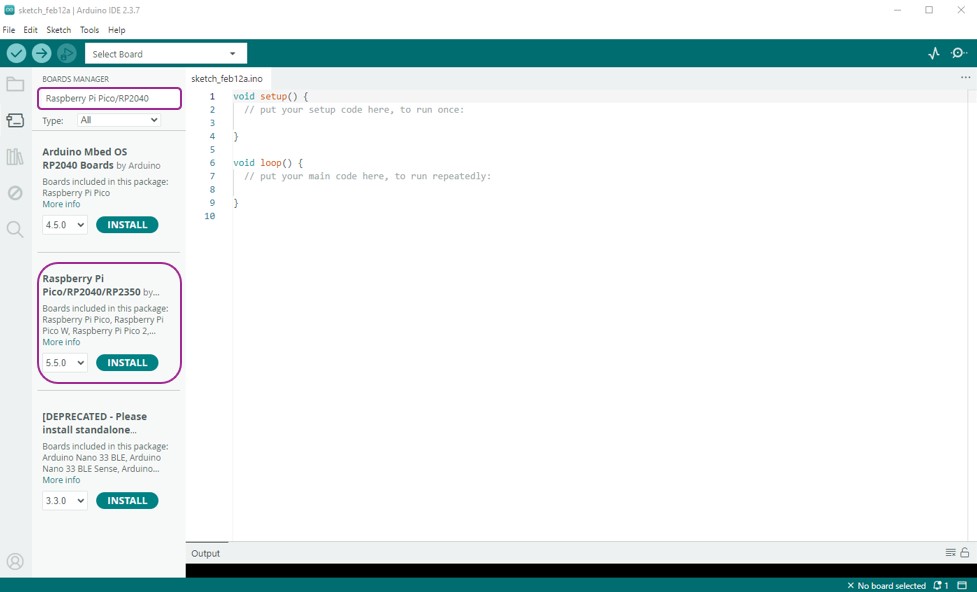Open the Serial Monitor
The width and height of the screenshot is (977, 592).
pos(959,54)
